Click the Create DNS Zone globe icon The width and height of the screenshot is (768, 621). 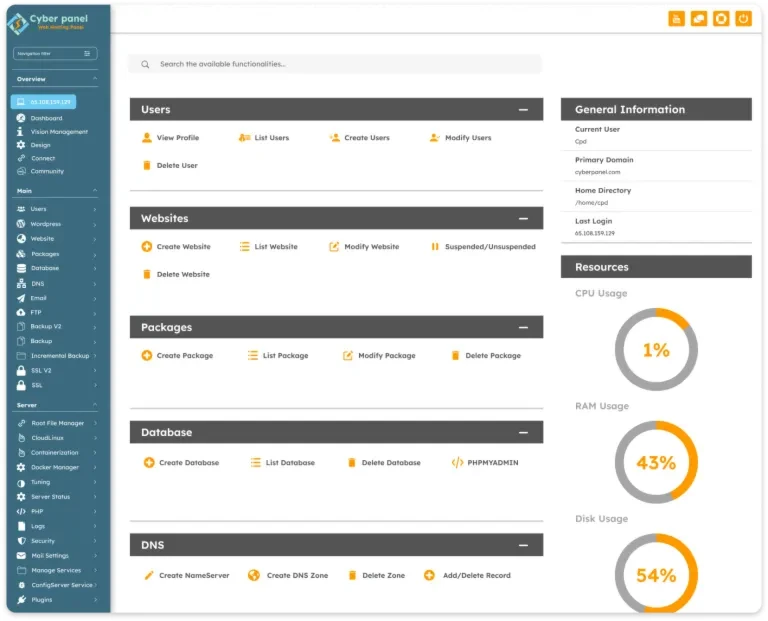coord(254,575)
